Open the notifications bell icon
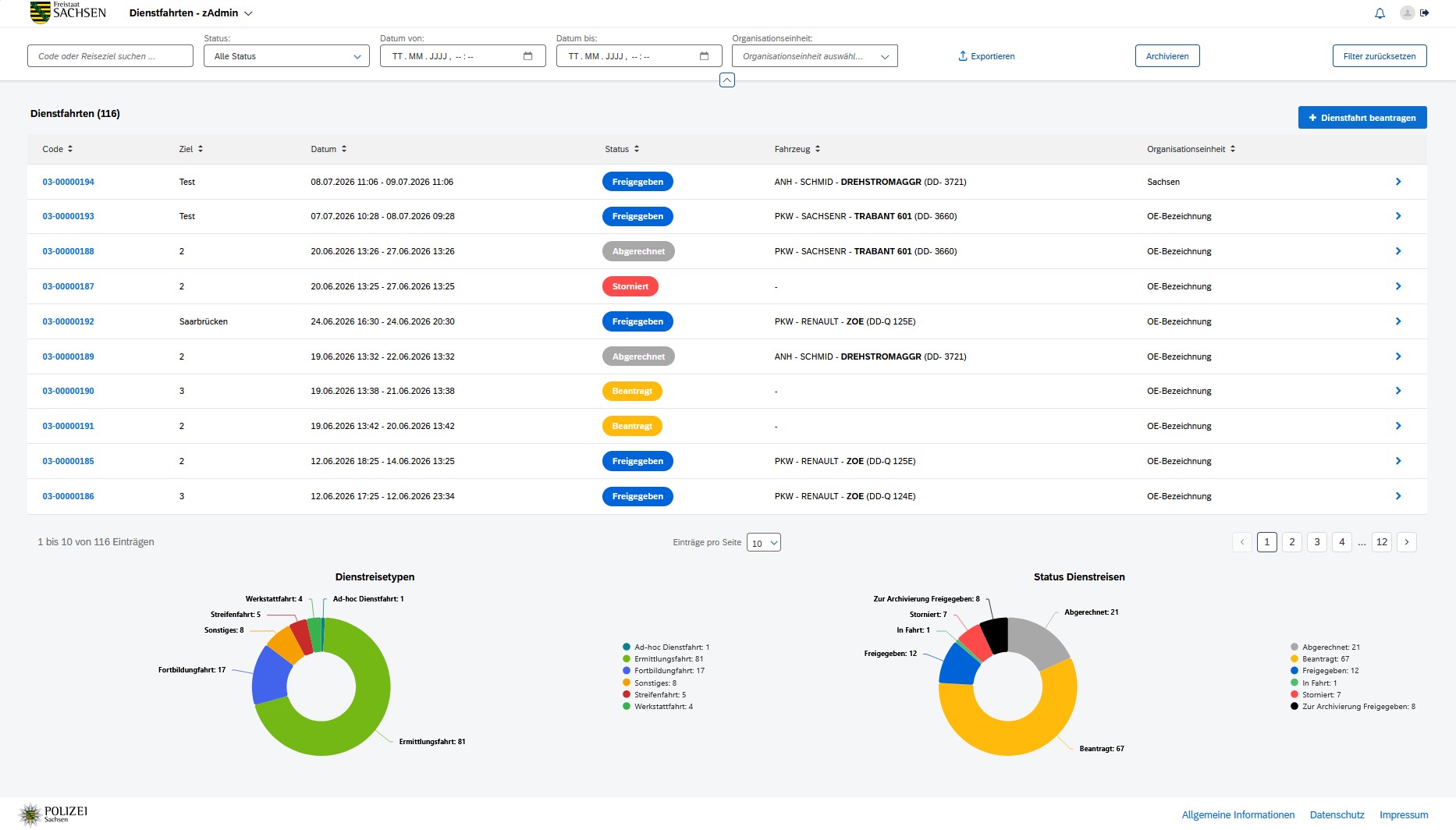 coord(1380,13)
